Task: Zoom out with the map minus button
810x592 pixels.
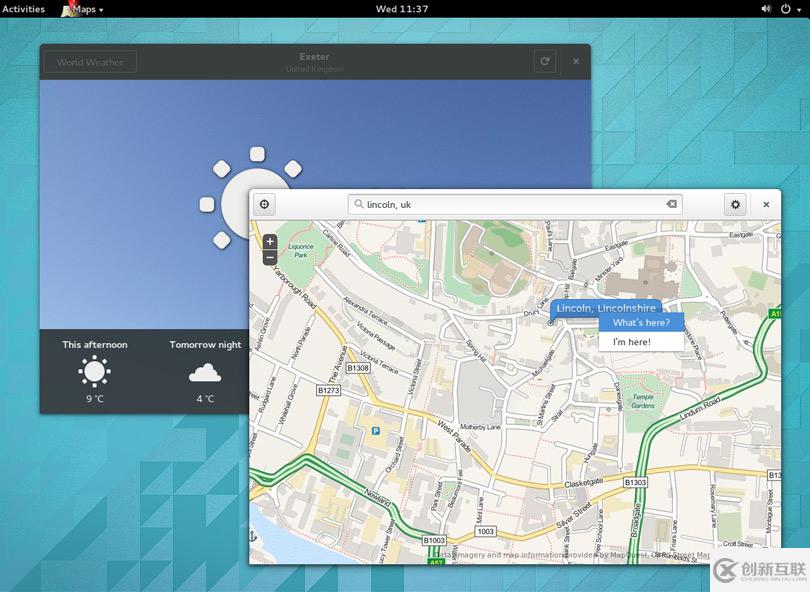Action: point(270,257)
